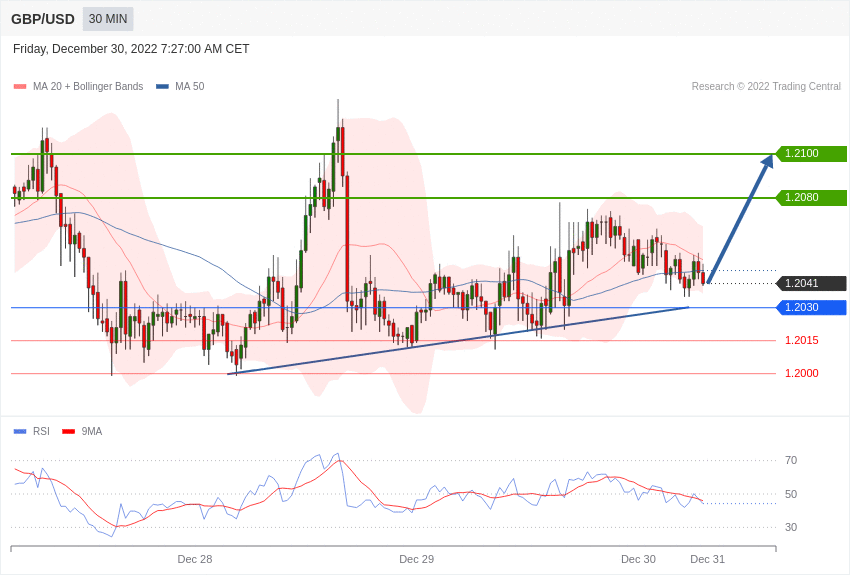Click the RSI 30 axis value
The height and width of the screenshot is (576, 850).
pyautogui.click(x=791, y=527)
